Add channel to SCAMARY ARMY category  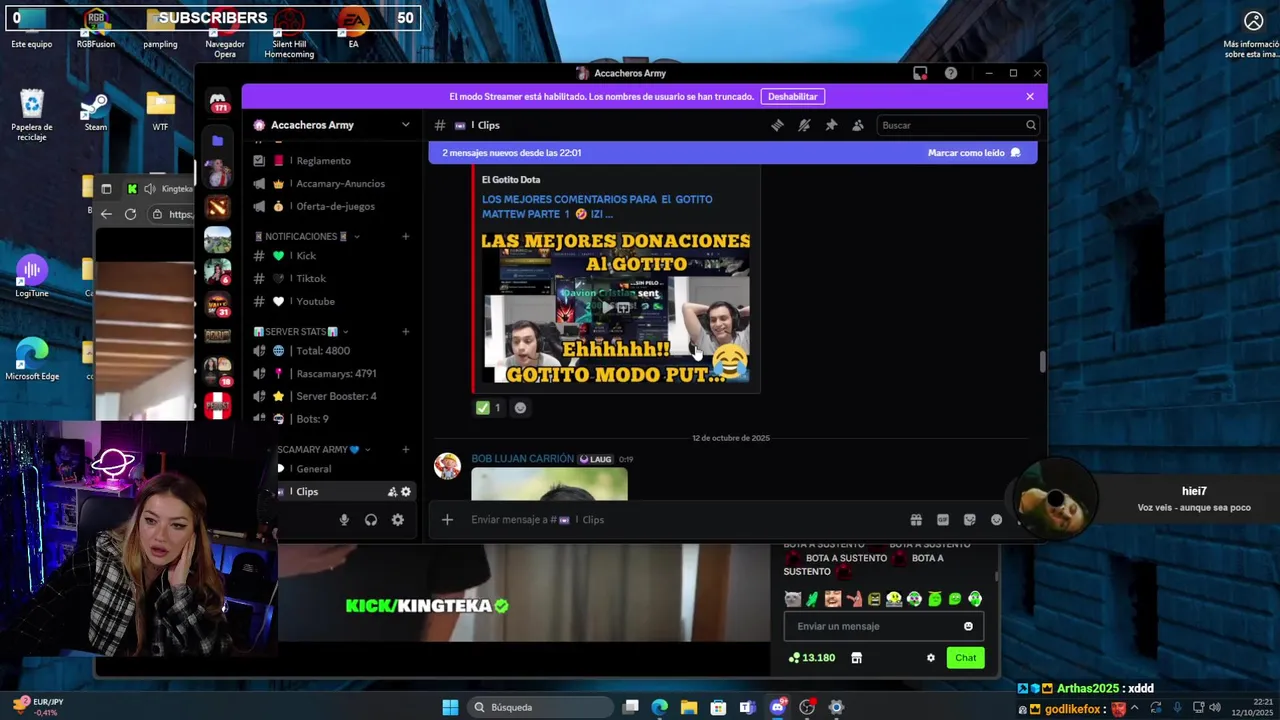tap(405, 450)
